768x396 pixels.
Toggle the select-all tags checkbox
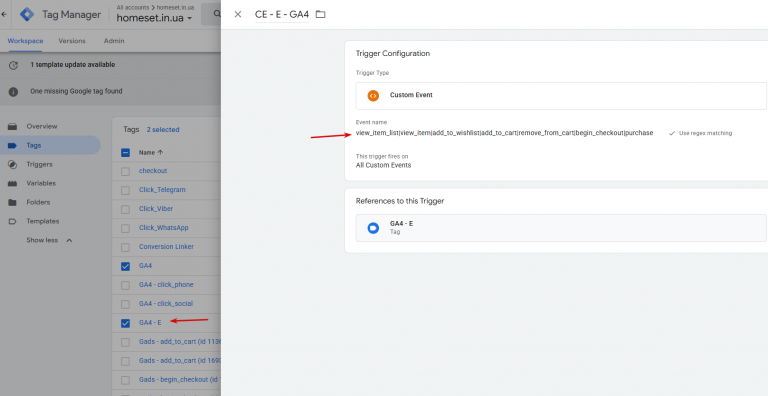pyautogui.click(x=125, y=152)
